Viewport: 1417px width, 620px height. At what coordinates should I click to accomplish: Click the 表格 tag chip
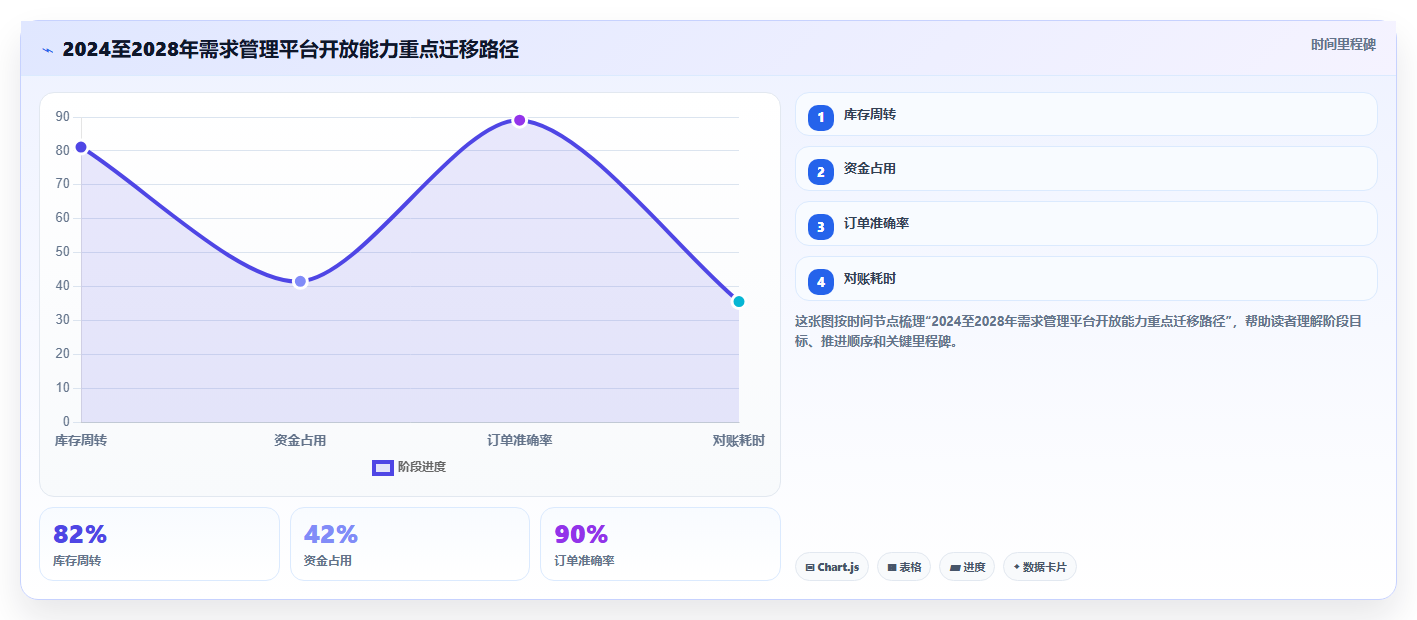(x=904, y=567)
